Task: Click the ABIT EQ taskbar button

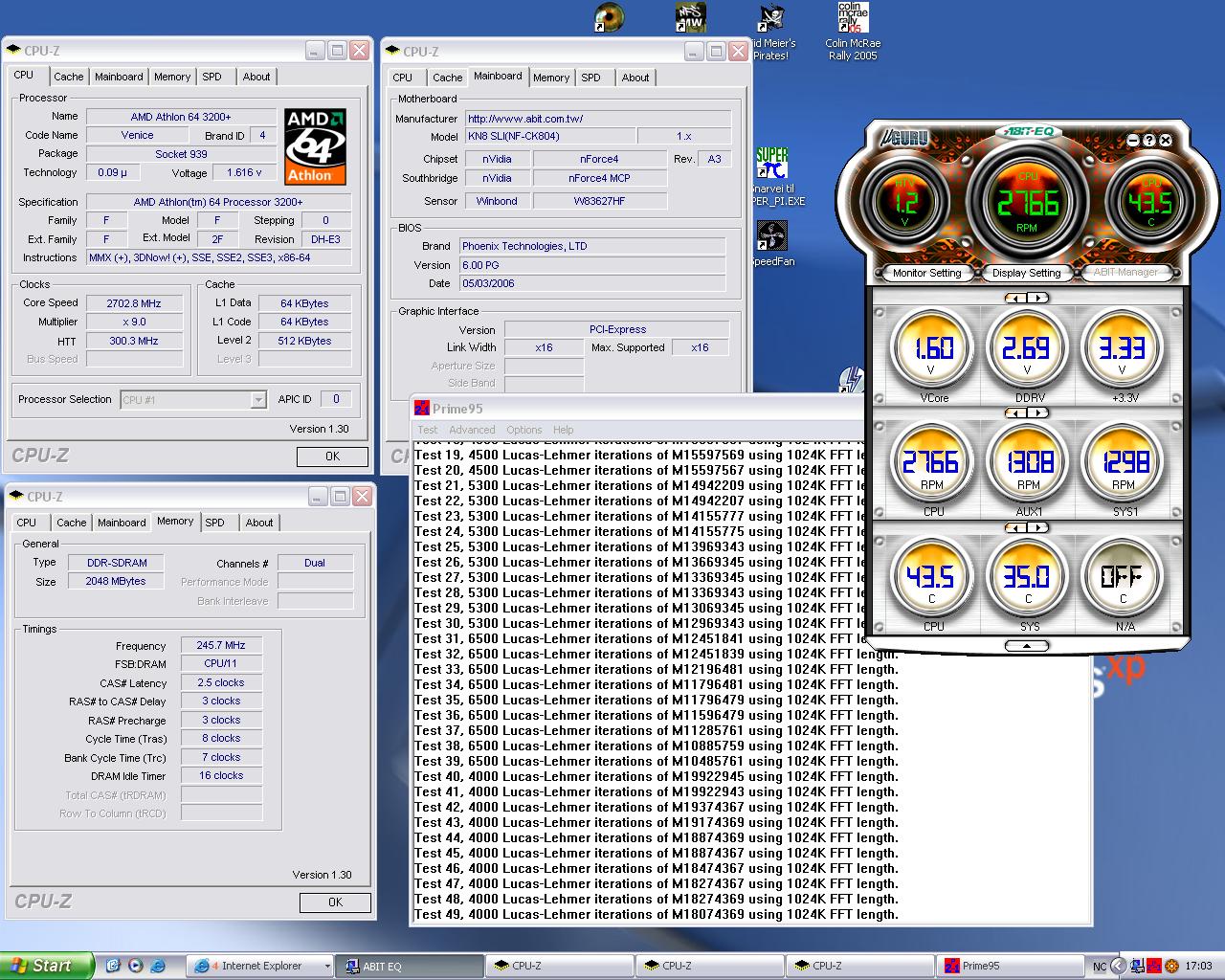Action: click(x=409, y=966)
